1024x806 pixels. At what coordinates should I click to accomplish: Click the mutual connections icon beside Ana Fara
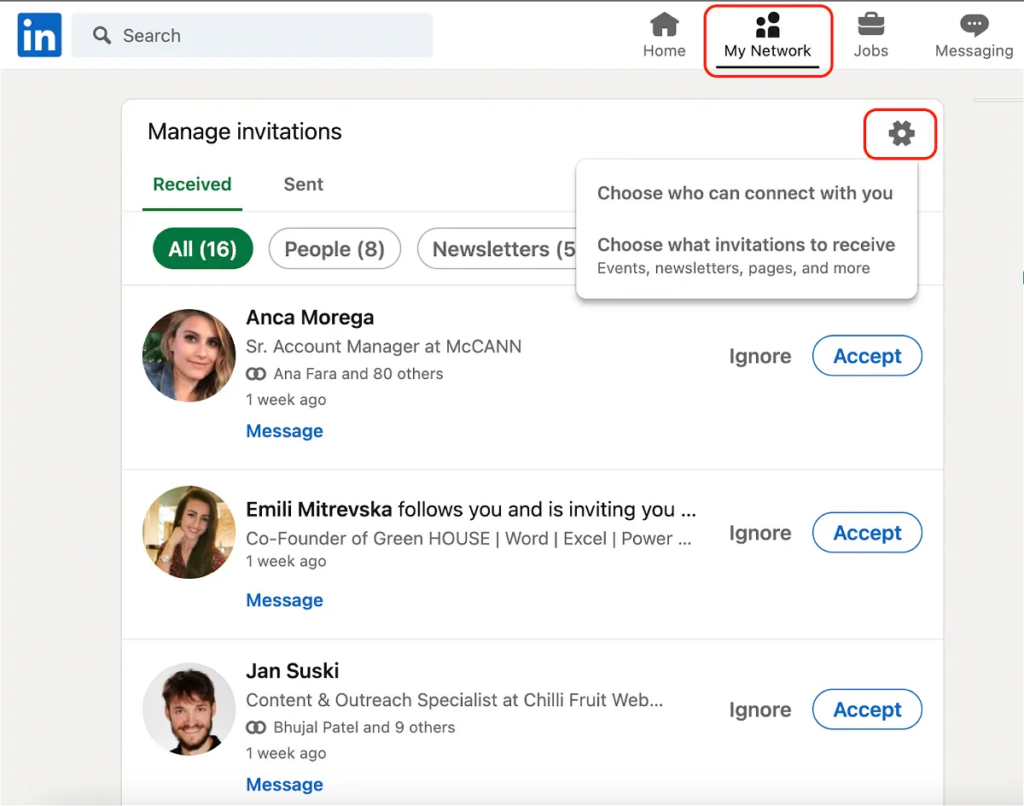tap(257, 374)
